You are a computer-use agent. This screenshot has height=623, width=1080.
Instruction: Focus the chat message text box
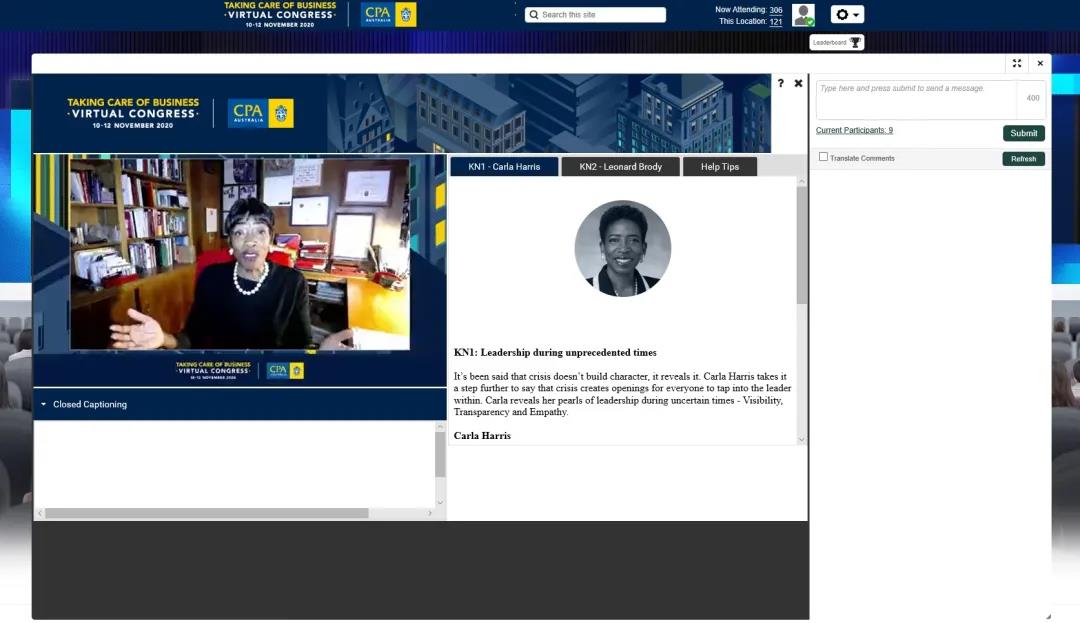click(915, 99)
